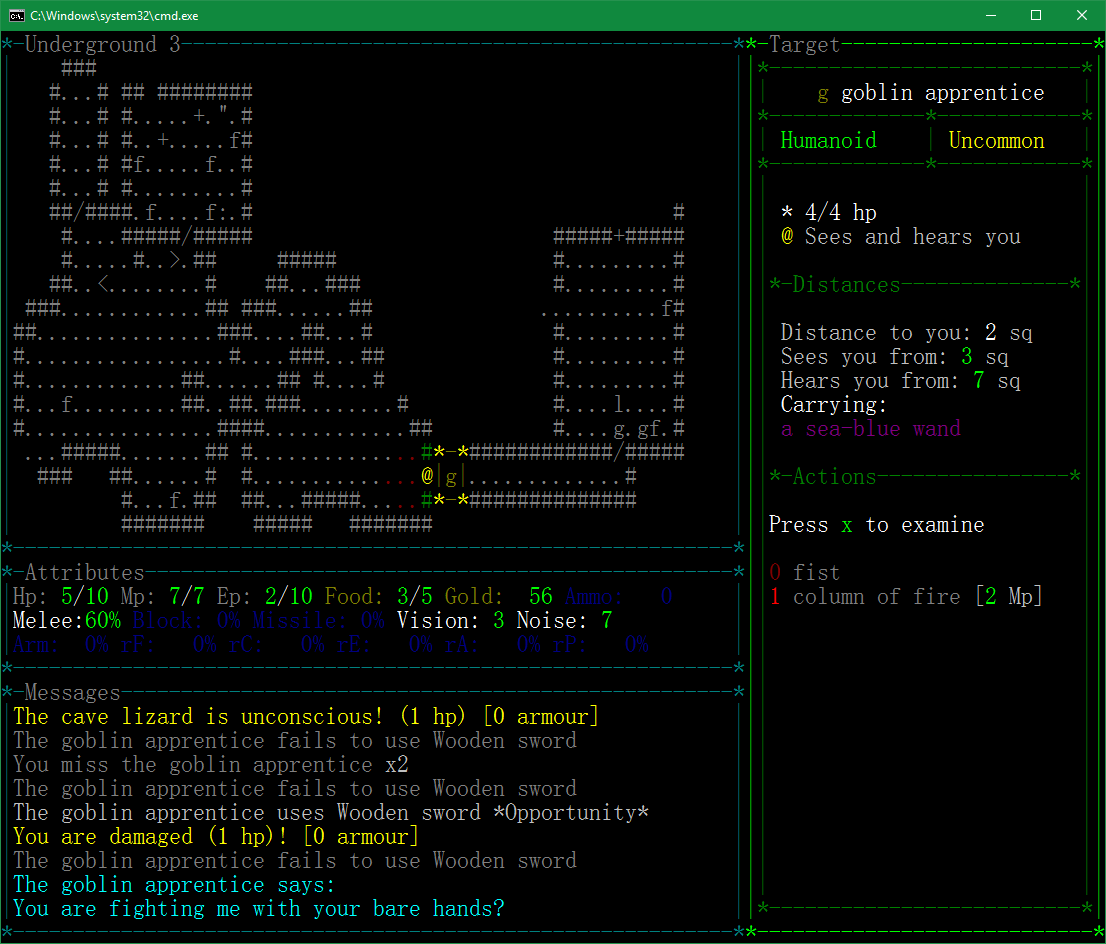Screen dimensions: 1106x944
Task: Click the 'rE: 0%' resistance stat
Action: [x=384, y=644]
